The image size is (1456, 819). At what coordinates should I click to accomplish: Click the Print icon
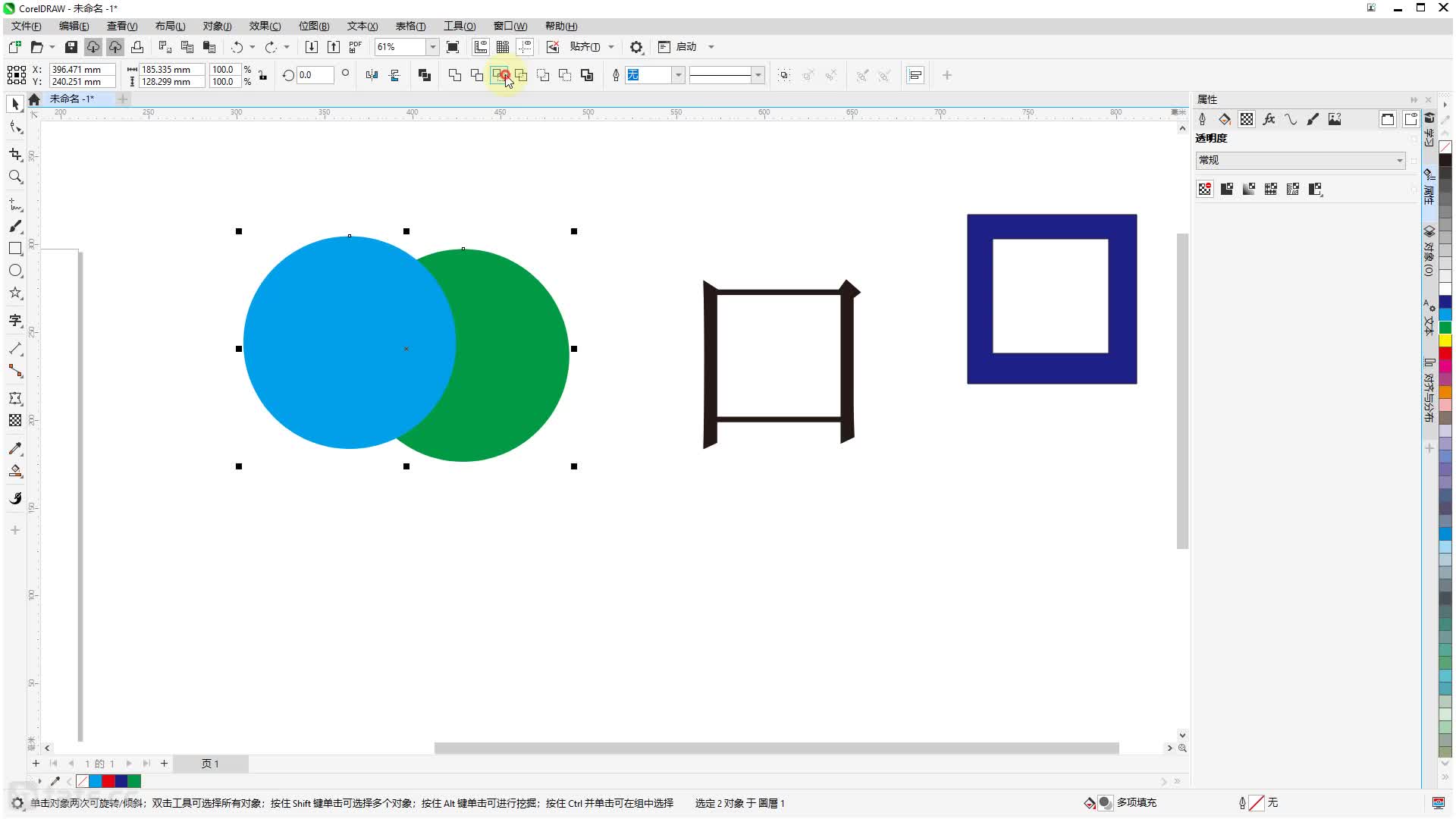[137, 47]
